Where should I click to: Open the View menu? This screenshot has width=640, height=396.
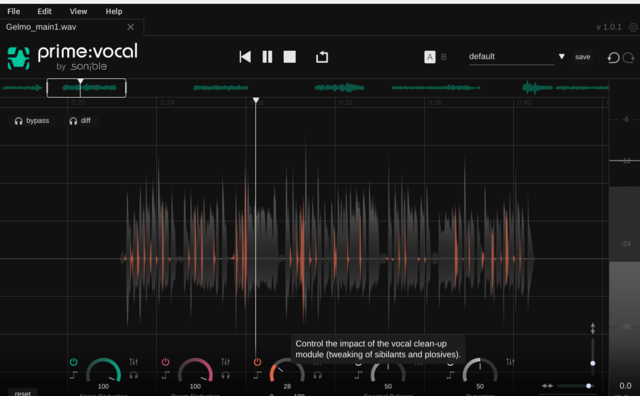[78, 11]
